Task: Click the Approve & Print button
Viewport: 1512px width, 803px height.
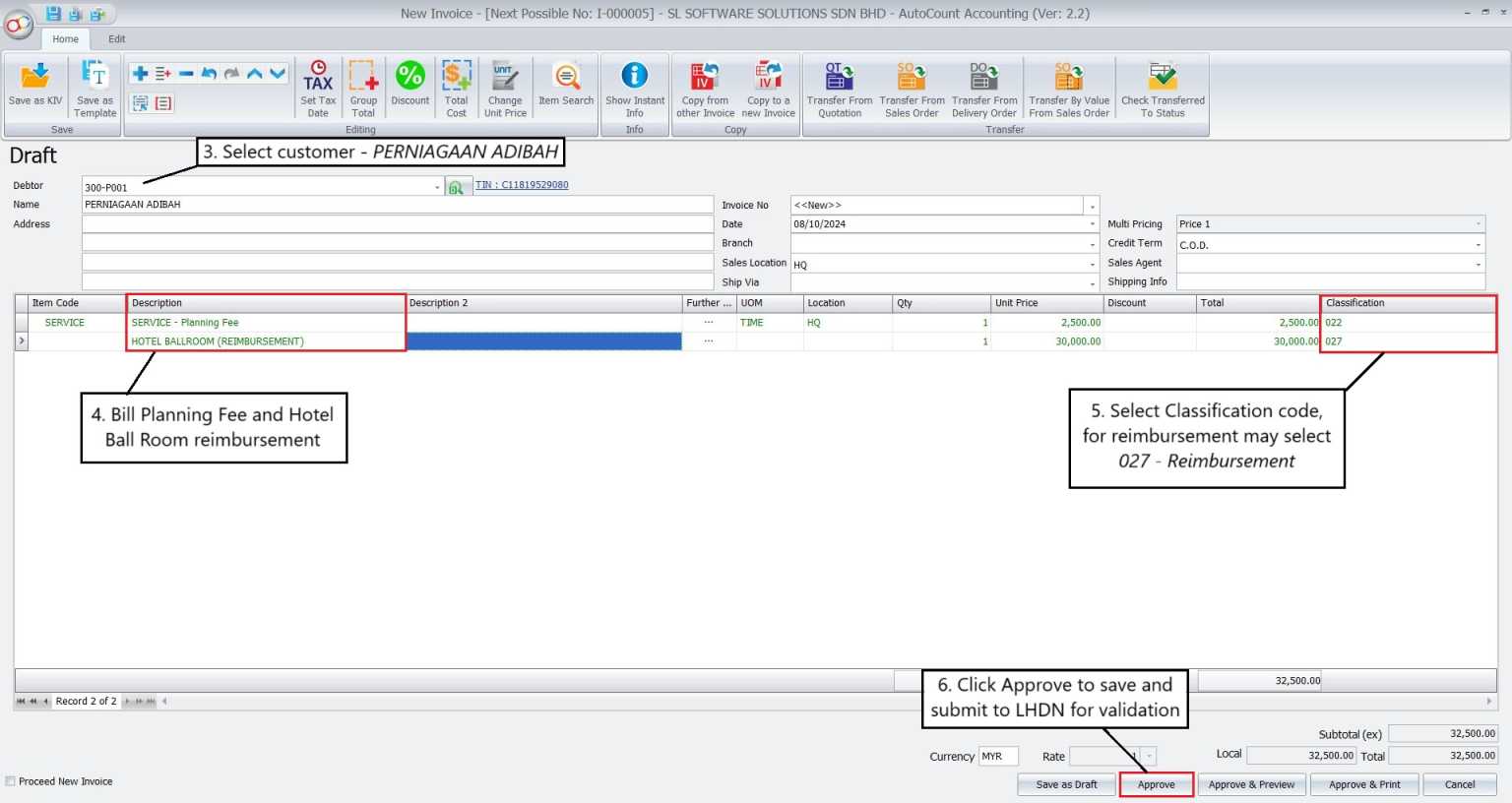Action: click(1364, 784)
